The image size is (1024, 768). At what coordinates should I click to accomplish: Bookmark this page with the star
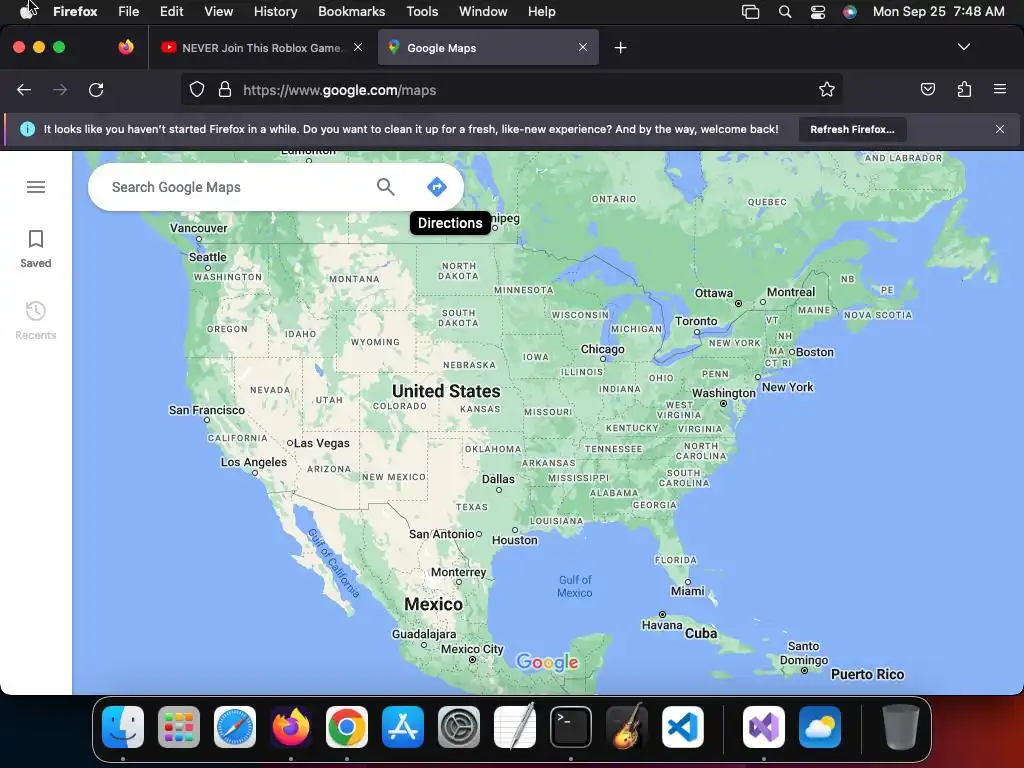coord(827,90)
